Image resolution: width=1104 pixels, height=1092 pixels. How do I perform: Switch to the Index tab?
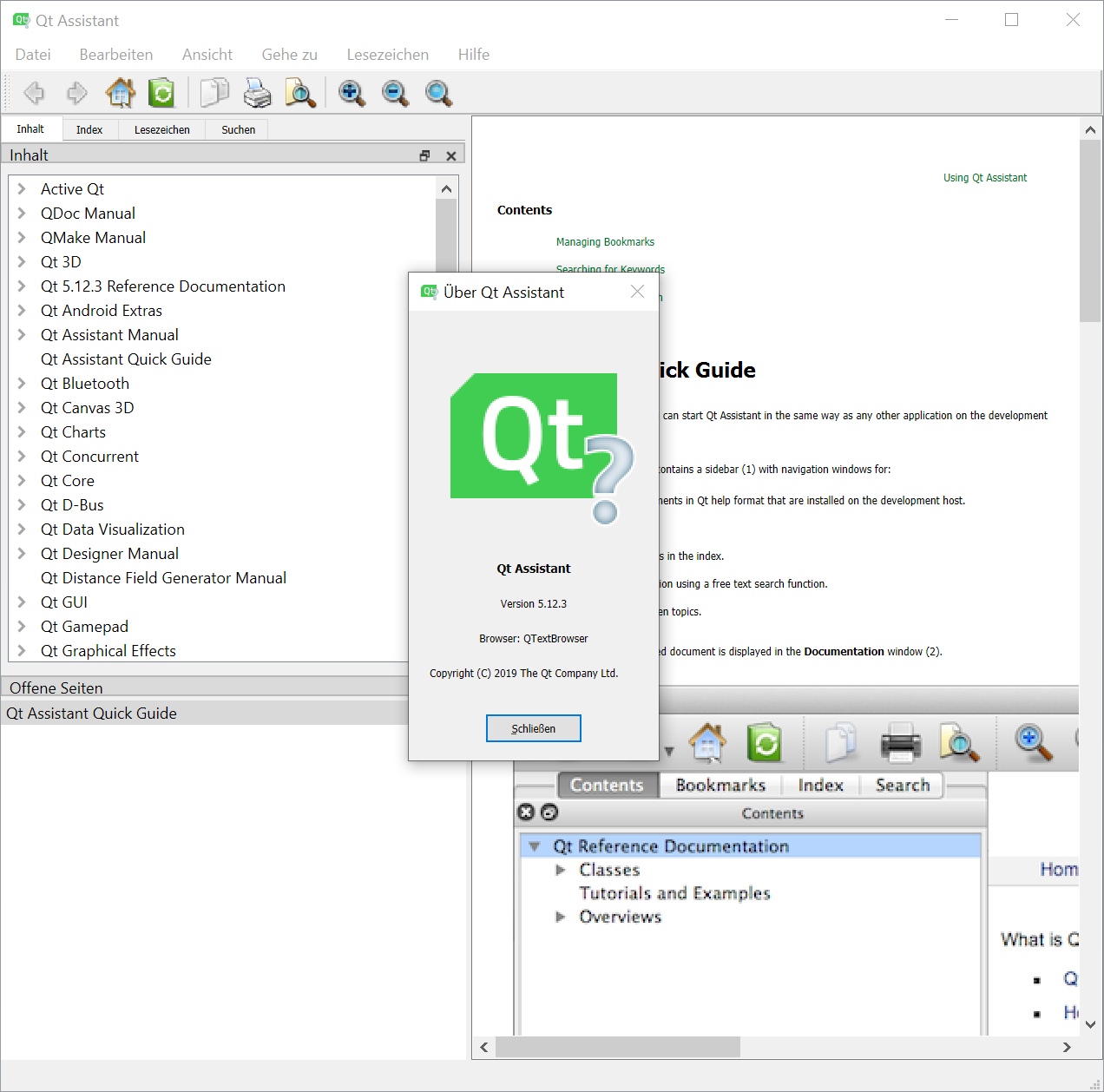89,130
